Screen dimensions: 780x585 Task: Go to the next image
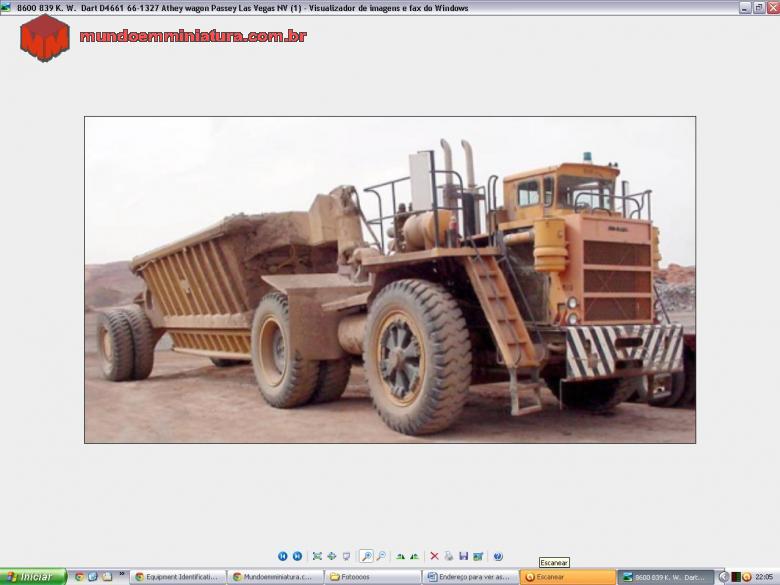297,556
